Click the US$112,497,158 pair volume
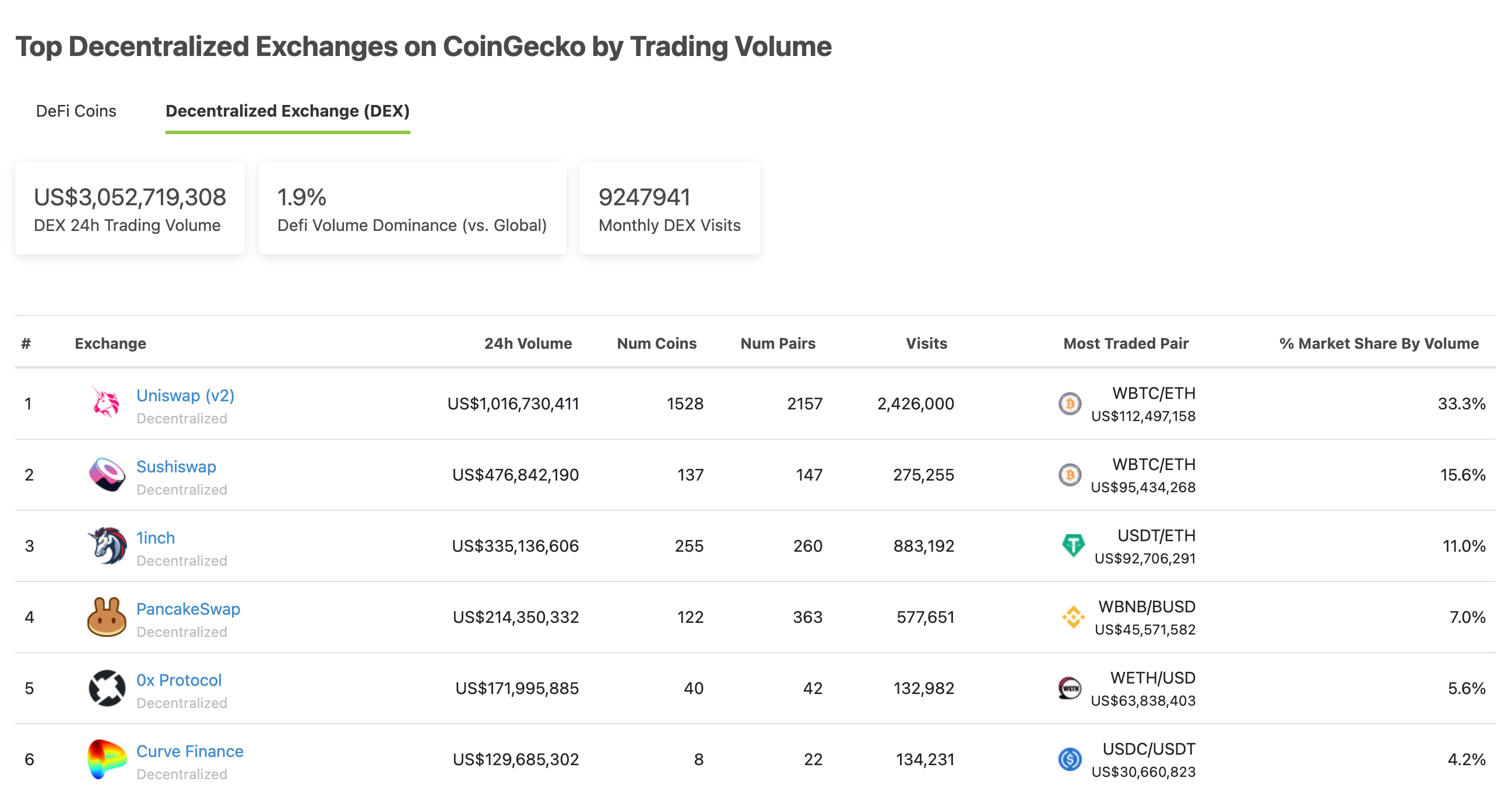1512x792 pixels. (x=1143, y=416)
